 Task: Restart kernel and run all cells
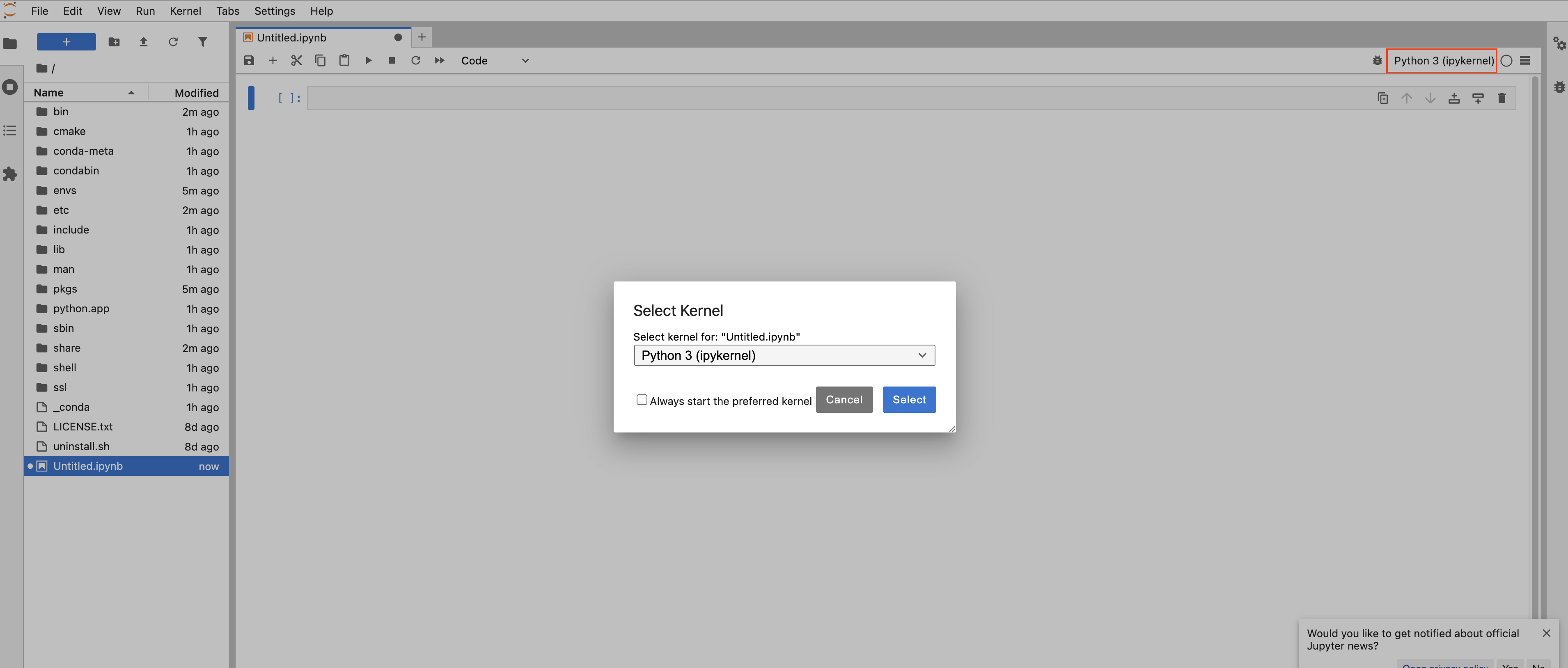440,60
